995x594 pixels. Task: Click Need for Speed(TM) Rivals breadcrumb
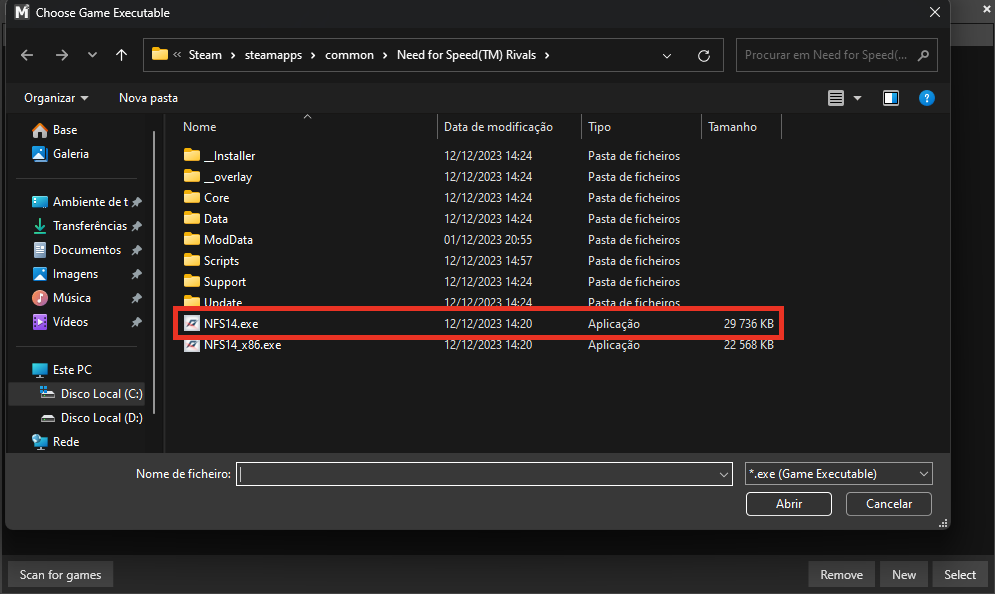click(466, 55)
